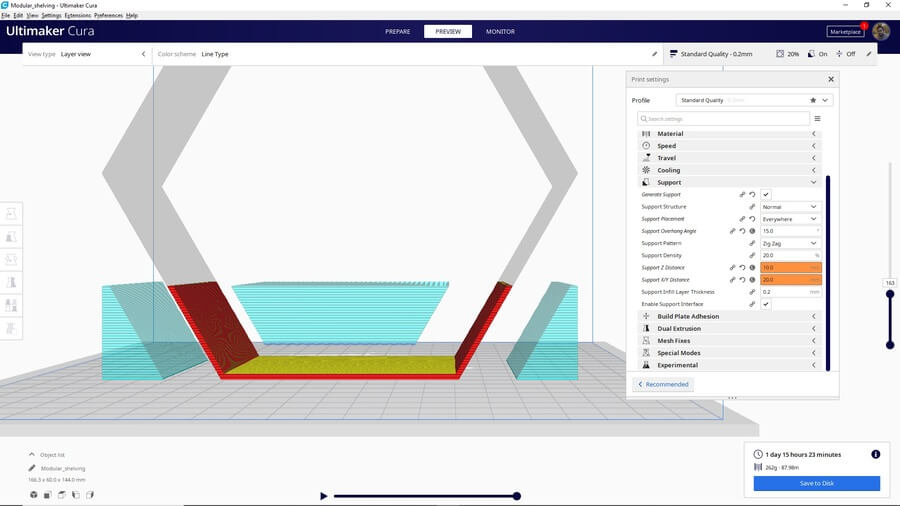Screen dimensions: 900x506
Task: Expand the Speed settings category
Action: tap(729, 146)
